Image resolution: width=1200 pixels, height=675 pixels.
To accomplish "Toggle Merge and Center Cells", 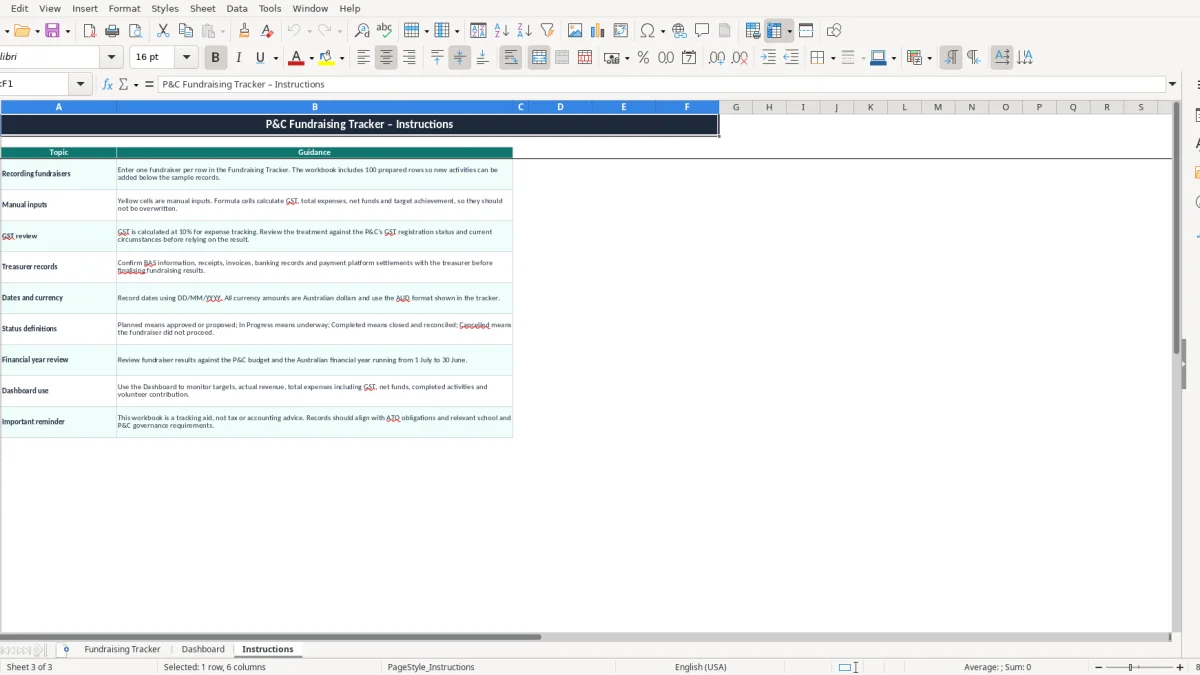I will coord(538,58).
